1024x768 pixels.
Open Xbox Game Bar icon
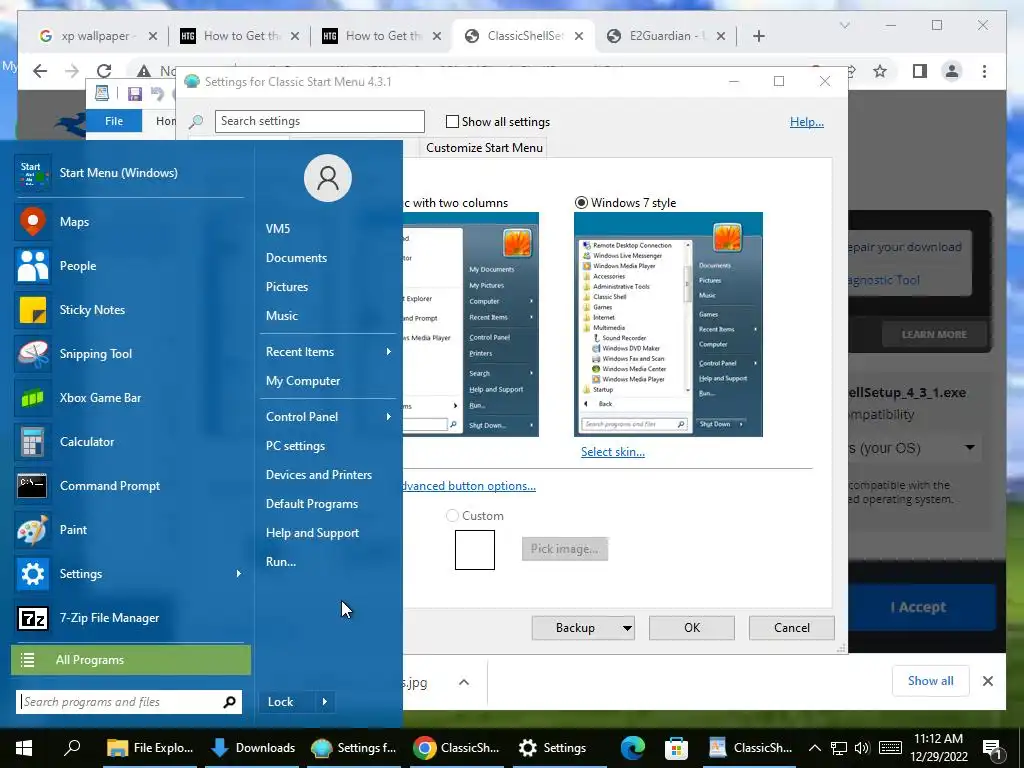pos(32,398)
